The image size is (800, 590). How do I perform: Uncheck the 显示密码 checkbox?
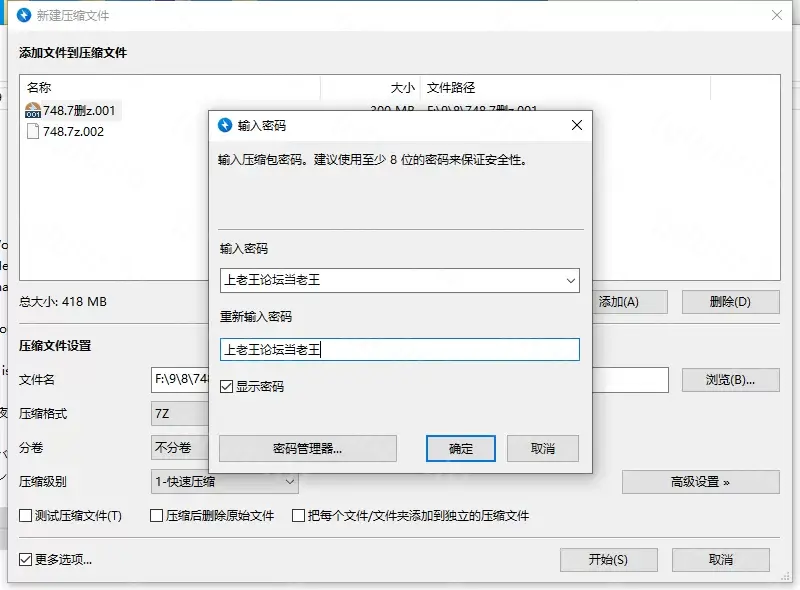click(227, 386)
